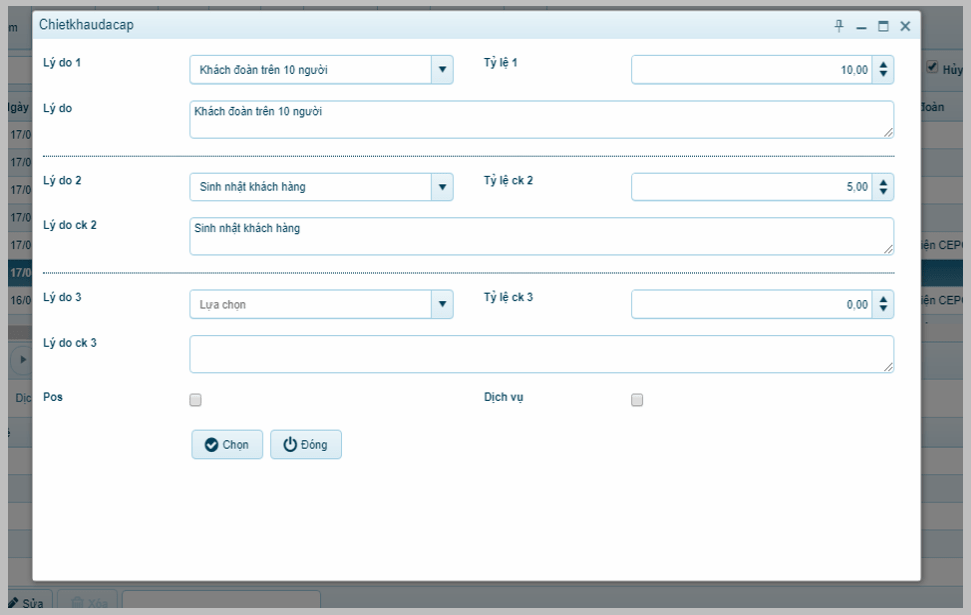Click the Xóa button in background window
Viewport: 971px width, 615px height.
coord(89,601)
